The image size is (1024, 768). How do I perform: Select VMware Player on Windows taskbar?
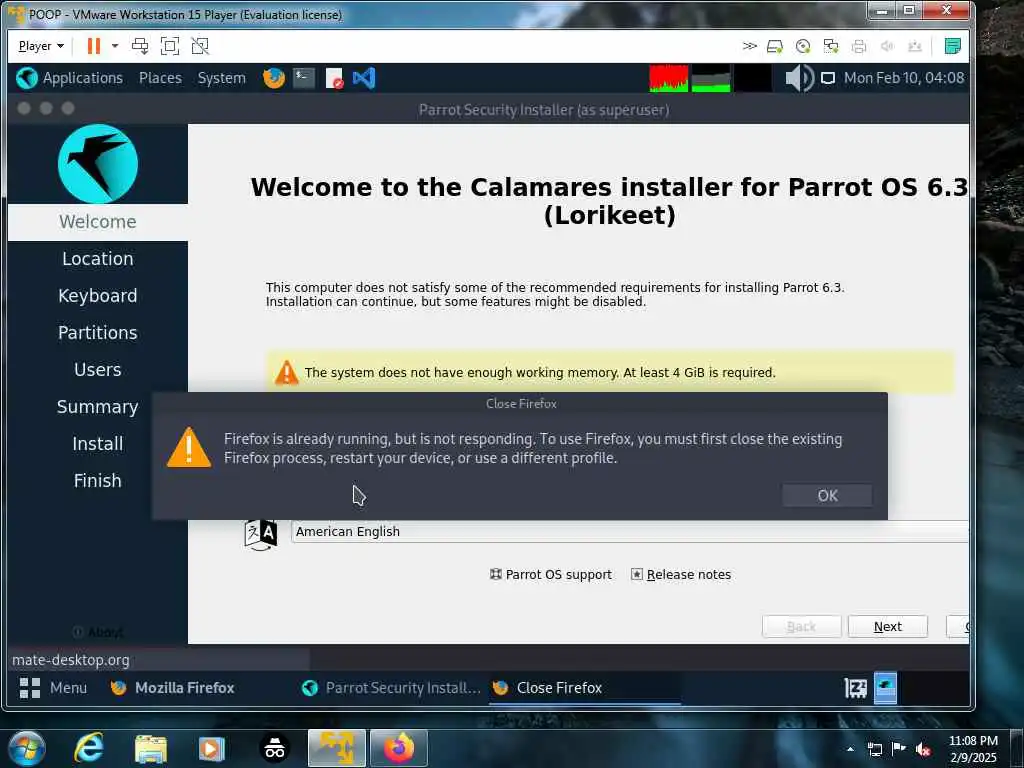(336, 748)
